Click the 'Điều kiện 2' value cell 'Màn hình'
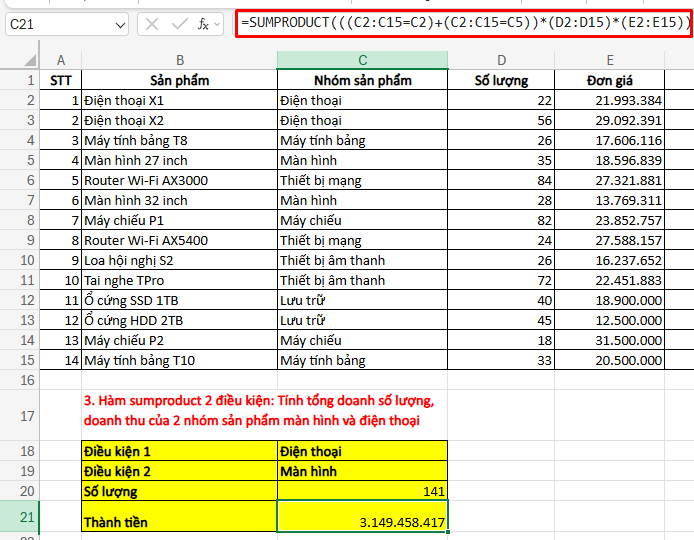This screenshot has width=694, height=540. click(x=362, y=471)
